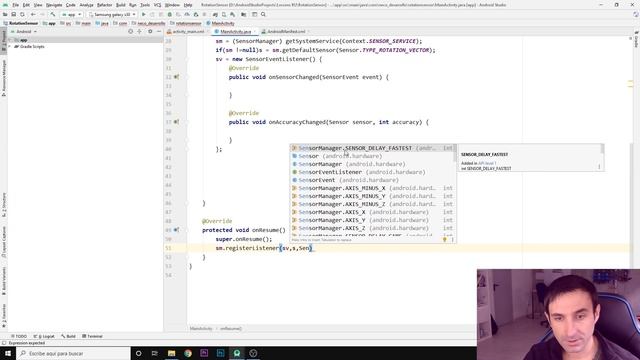The image size is (640, 360).
Task: Click the Project panel scroll-from-source target icon
Action: (x=131, y=31)
